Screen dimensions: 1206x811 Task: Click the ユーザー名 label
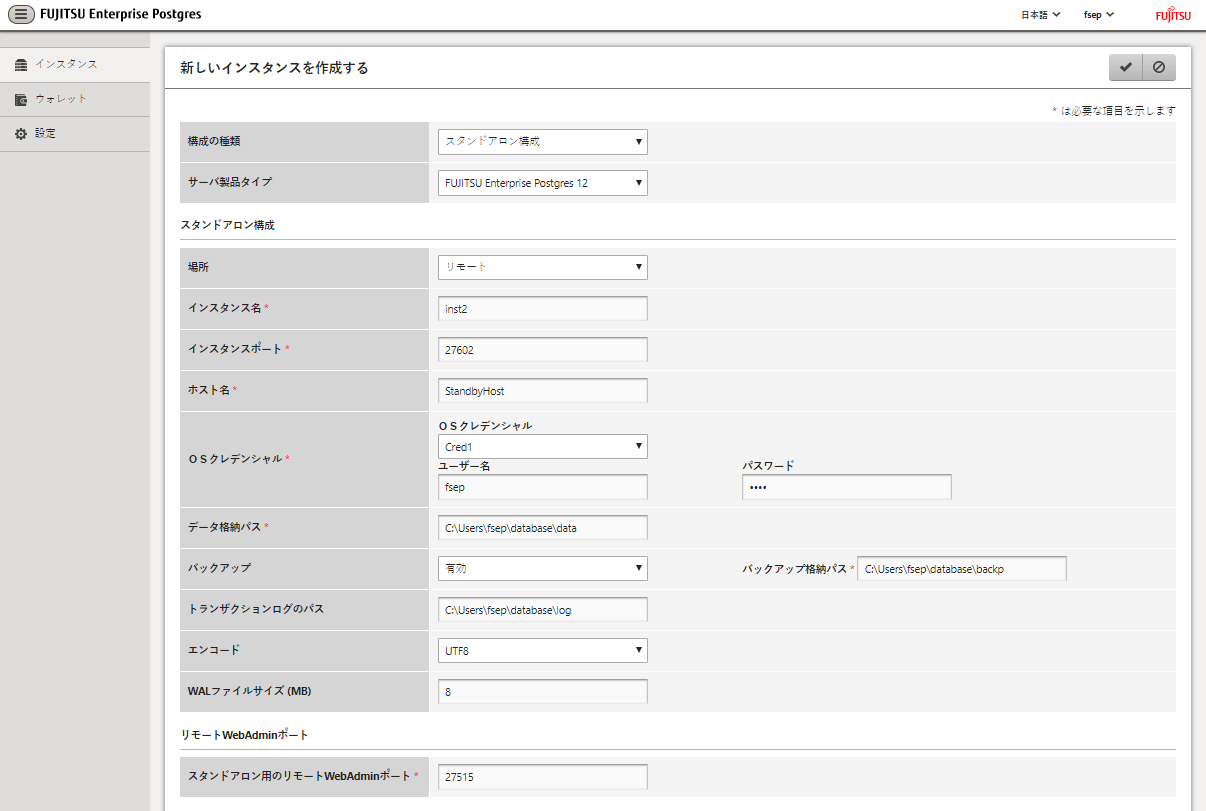point(464,466)
